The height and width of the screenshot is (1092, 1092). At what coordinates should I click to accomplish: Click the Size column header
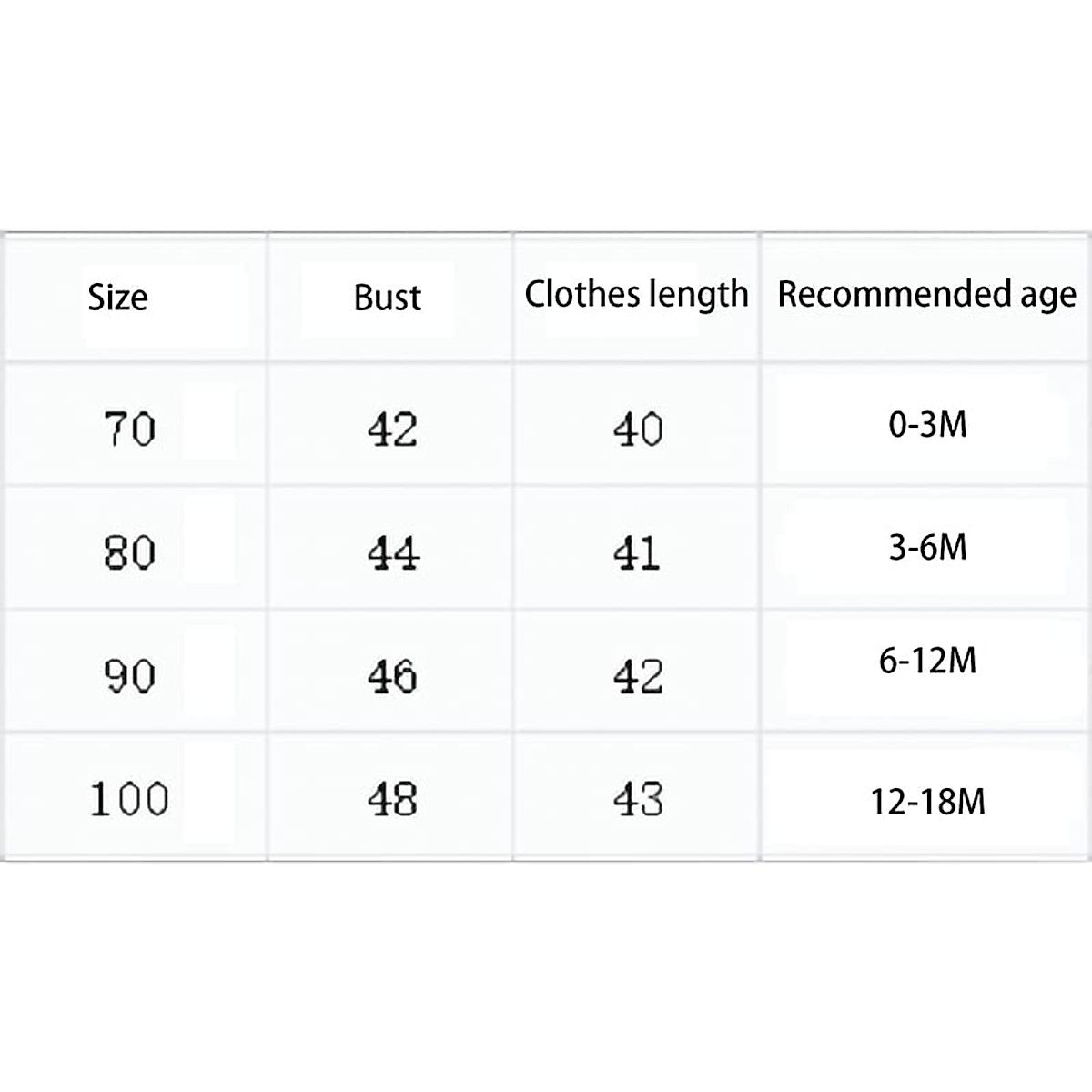(x=117, y=298)
